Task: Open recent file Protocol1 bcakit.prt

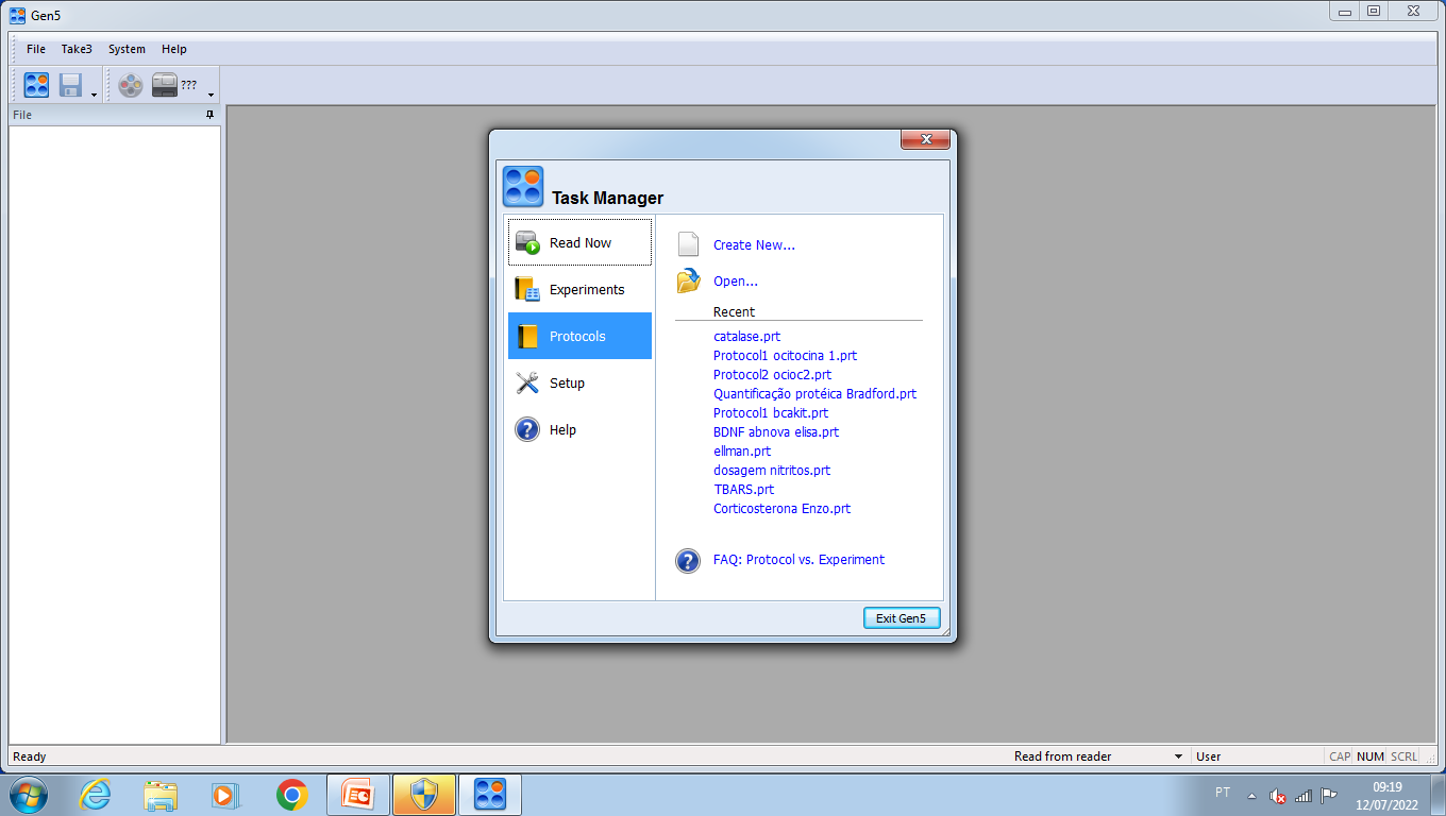Action: pyautogui.click(x=771, y=413)
